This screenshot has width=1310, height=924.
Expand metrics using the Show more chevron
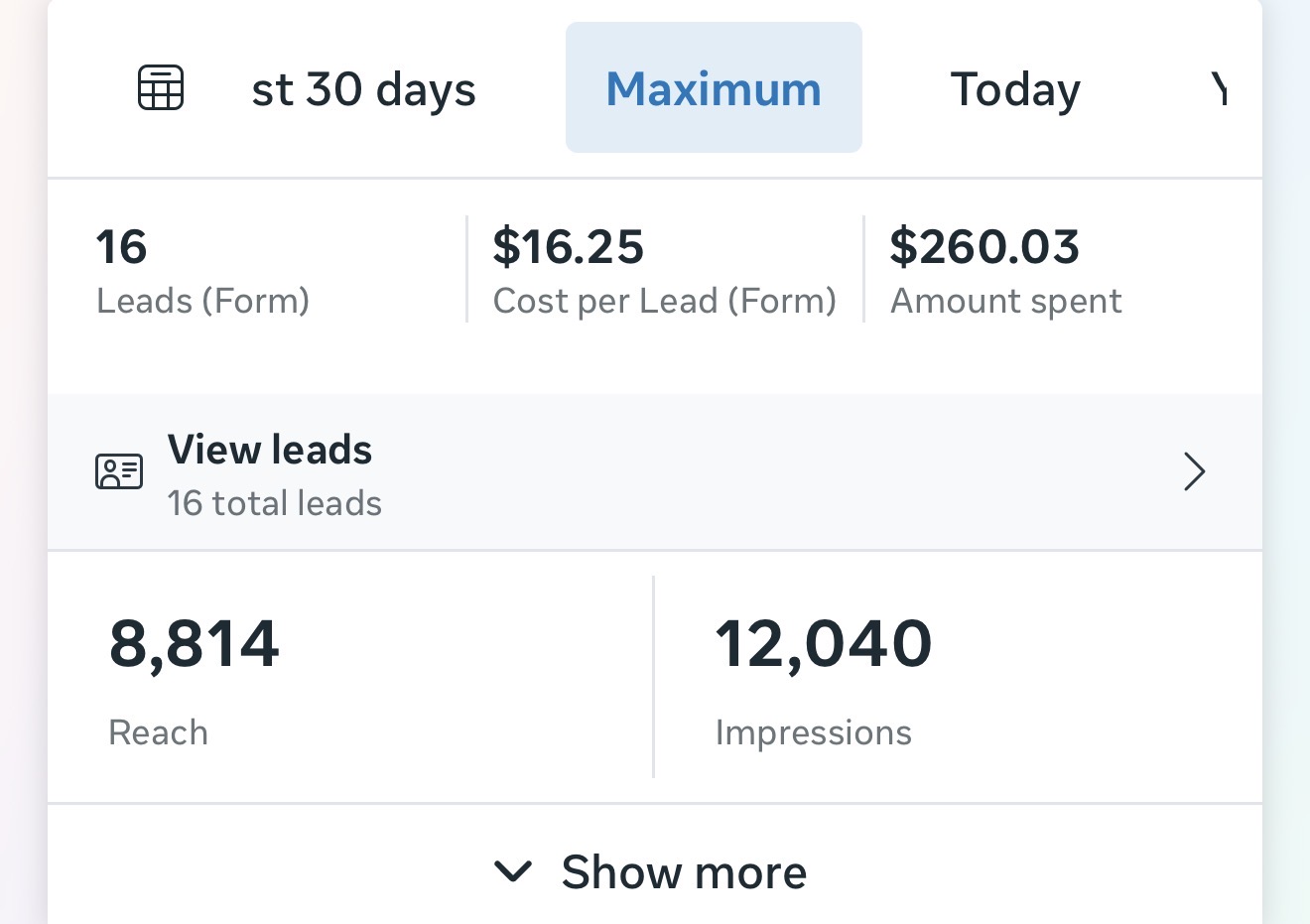click(513, 872)
